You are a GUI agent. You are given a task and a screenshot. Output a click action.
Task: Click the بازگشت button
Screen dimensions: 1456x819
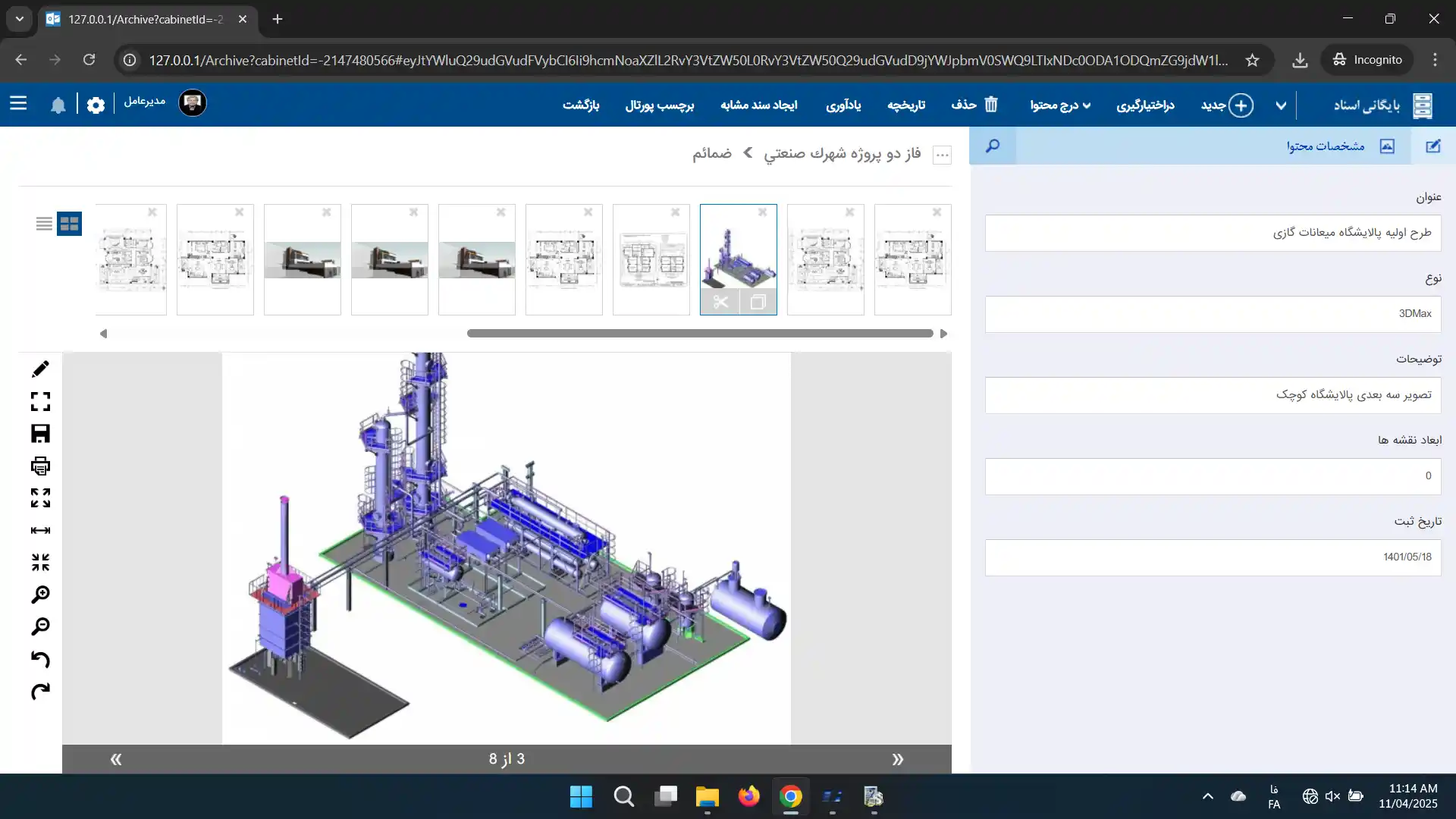point(581,105)
